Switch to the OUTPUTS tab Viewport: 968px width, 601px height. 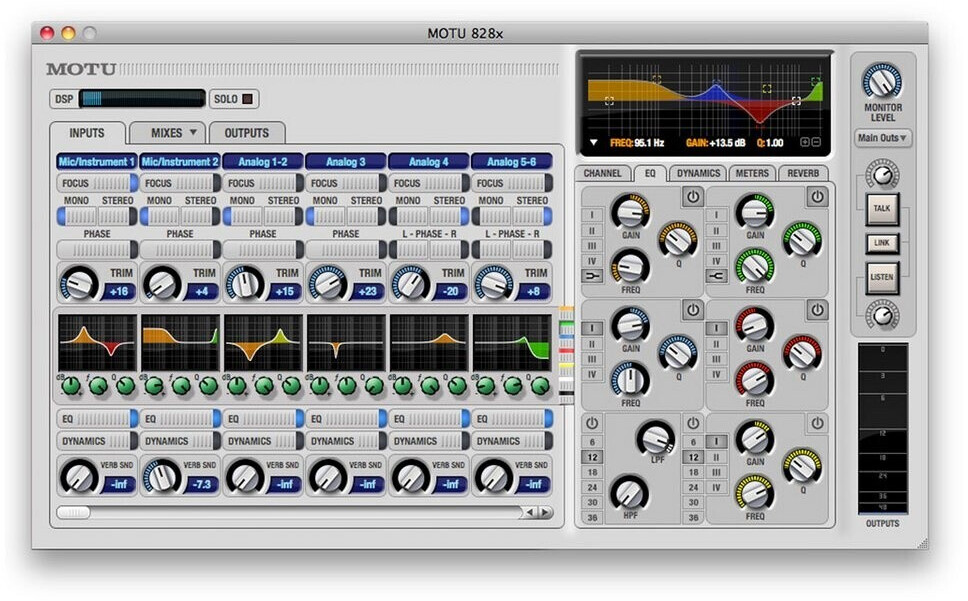pyautogui.click(x=246, y=133)
